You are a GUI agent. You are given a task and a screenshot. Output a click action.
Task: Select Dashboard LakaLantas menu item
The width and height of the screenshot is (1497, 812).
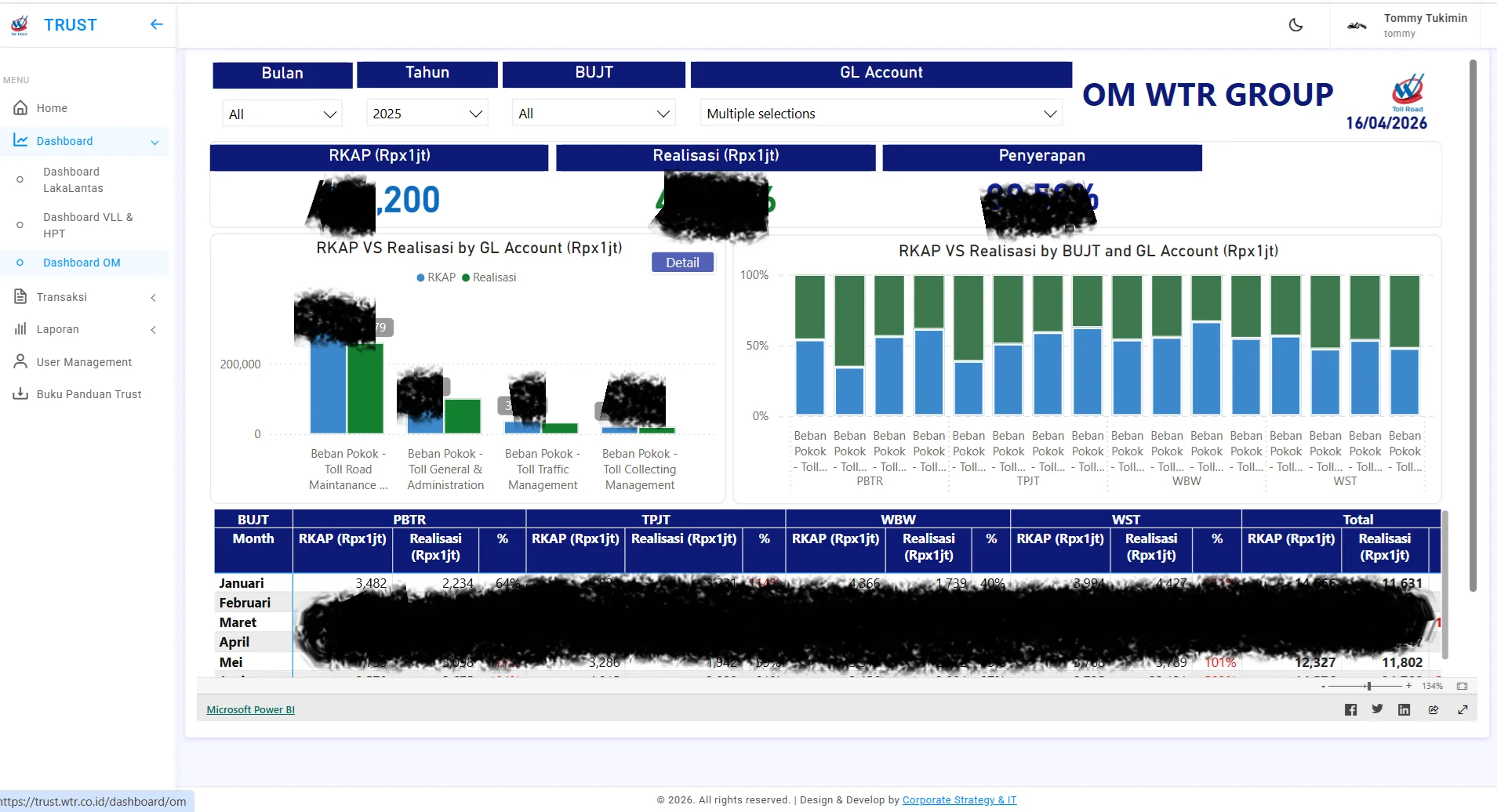(73, 179)
